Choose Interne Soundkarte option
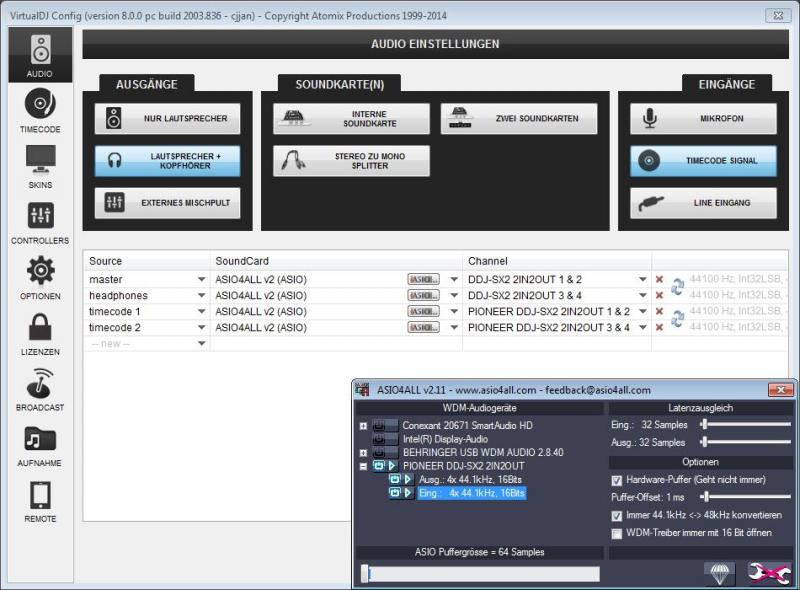This screenshot has width=800, height=590. [352, 118]
